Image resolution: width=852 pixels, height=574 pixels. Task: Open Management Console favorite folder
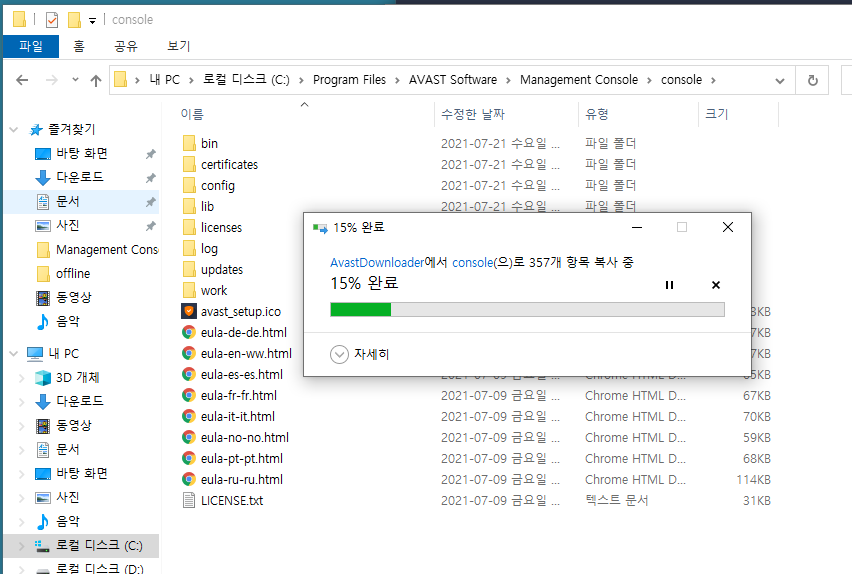[x=107, y=249]
